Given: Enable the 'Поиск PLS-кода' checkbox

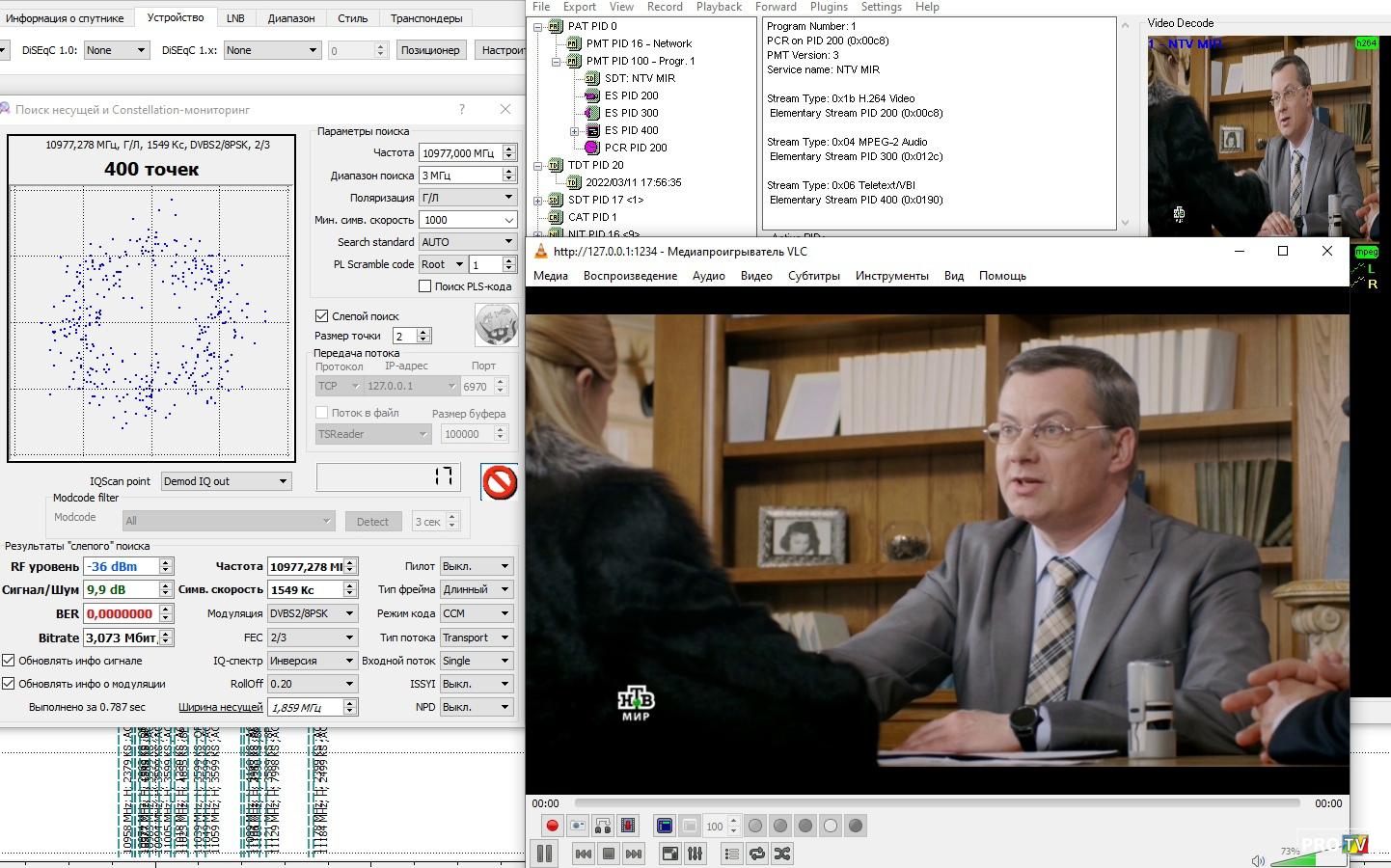Looking at the screenshot, I should pyautogui.click(x=424, y=286).
